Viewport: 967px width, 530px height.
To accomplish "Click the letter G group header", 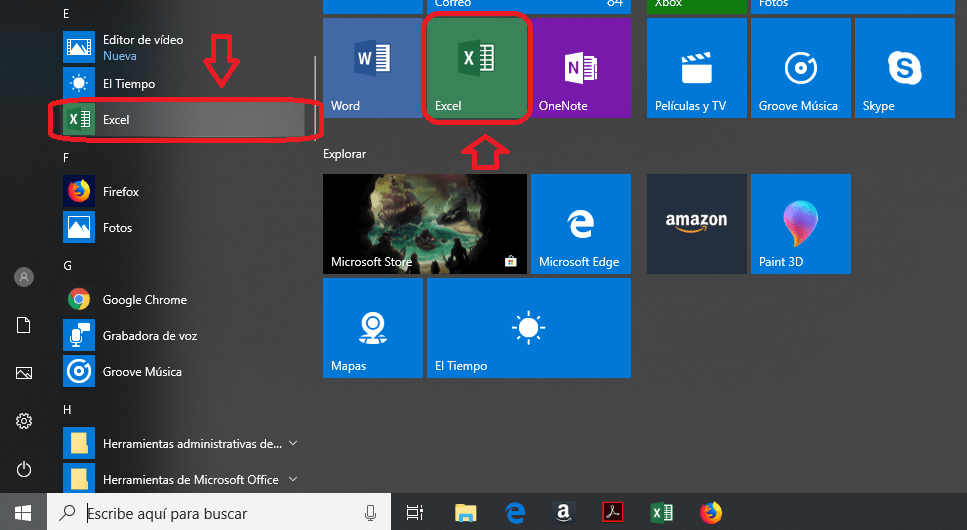I will [67, 265].
